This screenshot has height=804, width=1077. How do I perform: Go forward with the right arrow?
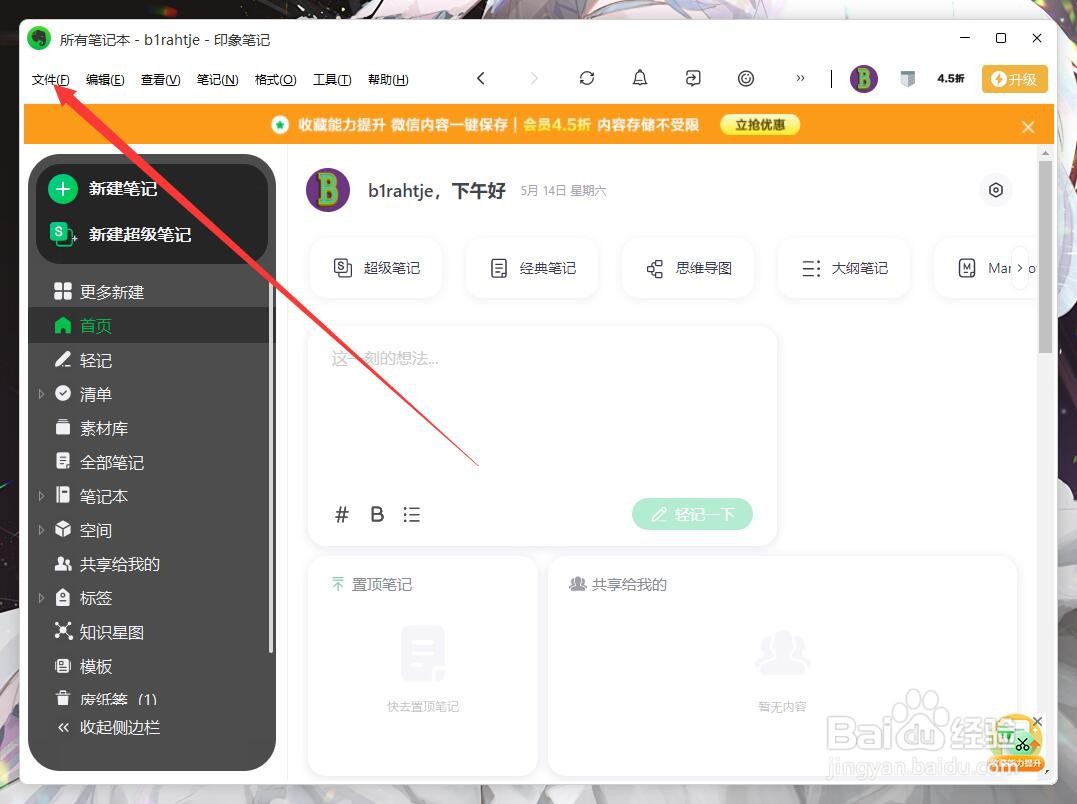pyautogui.click(x=534, y=78)
